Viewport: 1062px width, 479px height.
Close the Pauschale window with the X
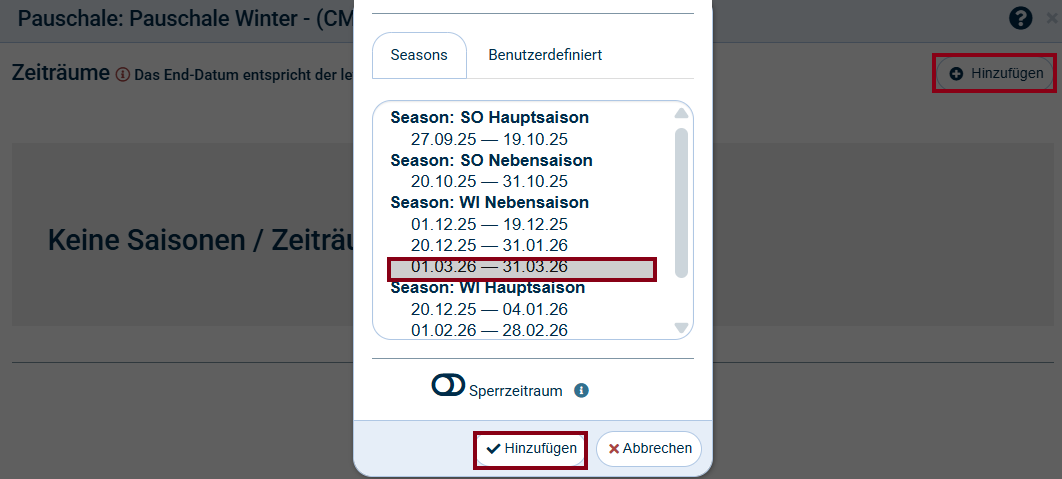point(1052,18)
